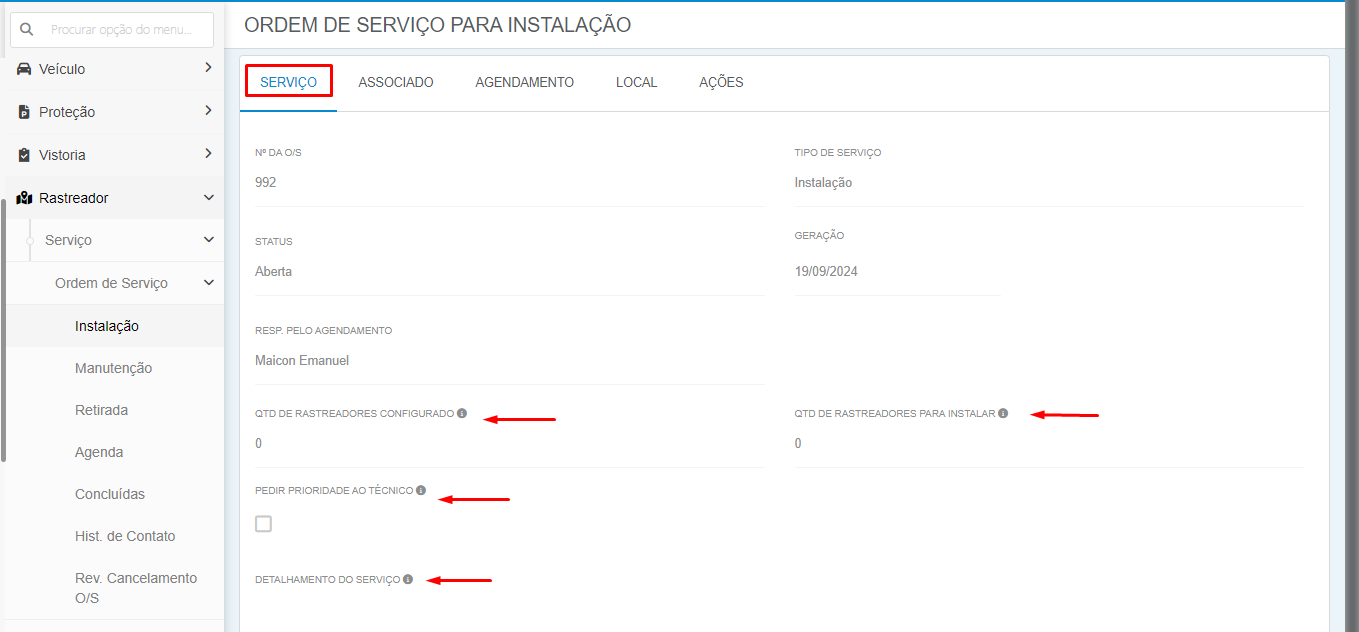Click the Ordem de Serviço para Instalação heading
Viewport: 1359px width, 632px height.
pyautogui.click(x=438, y=25)
